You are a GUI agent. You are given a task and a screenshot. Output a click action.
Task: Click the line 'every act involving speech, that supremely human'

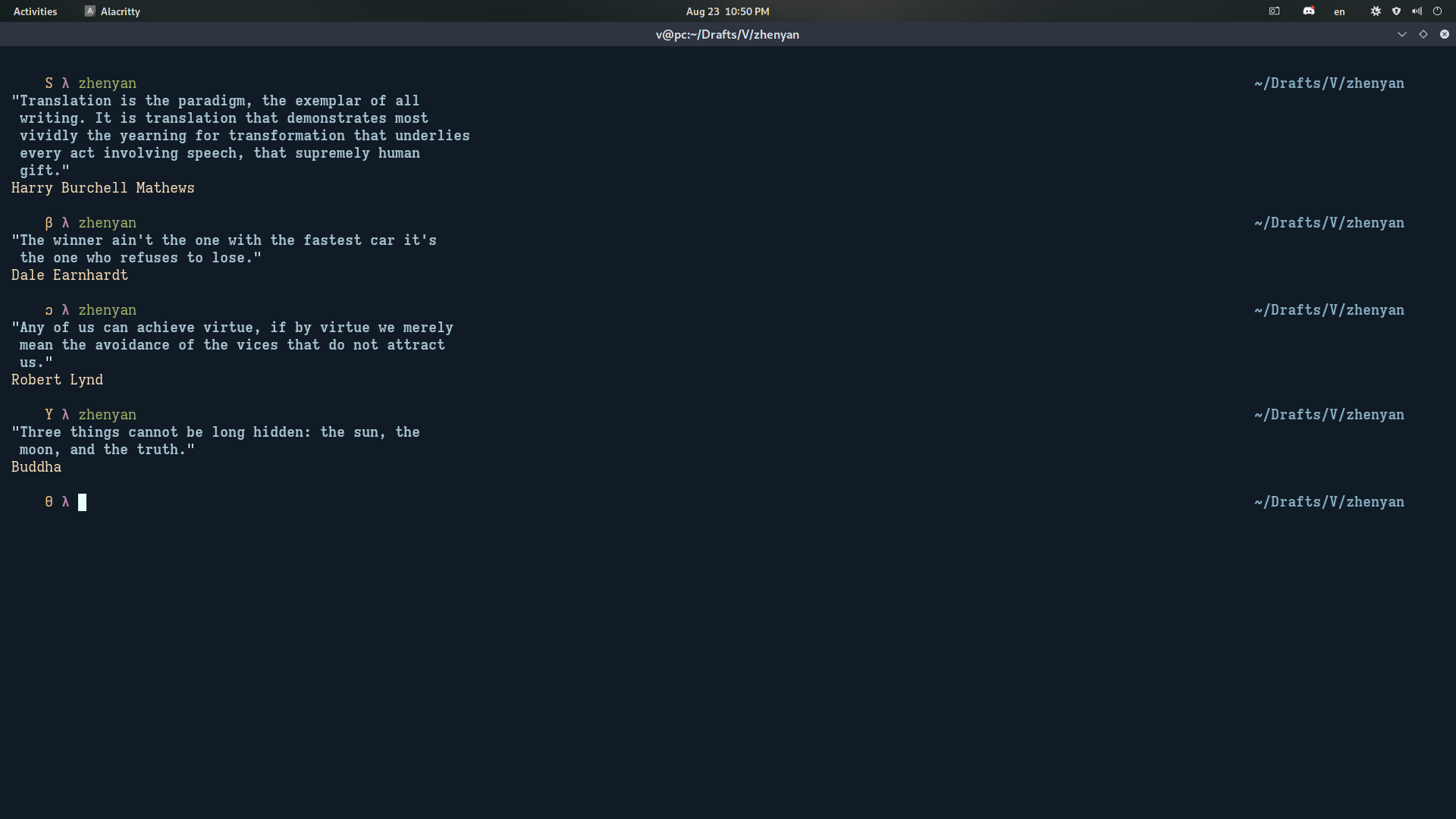[x=220, y=153]
